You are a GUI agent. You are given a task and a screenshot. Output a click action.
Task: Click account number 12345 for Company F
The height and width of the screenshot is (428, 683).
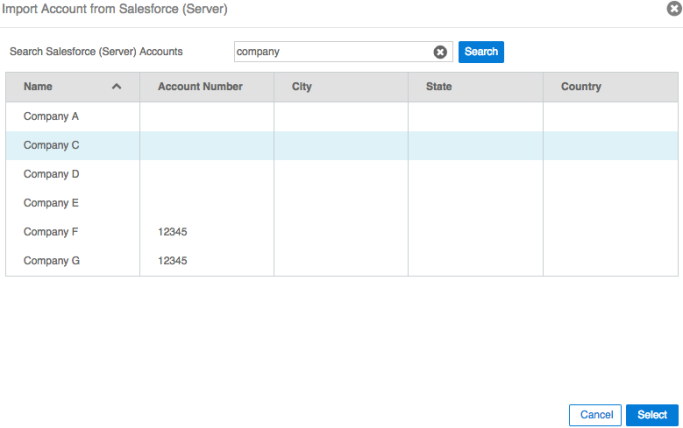172,232
